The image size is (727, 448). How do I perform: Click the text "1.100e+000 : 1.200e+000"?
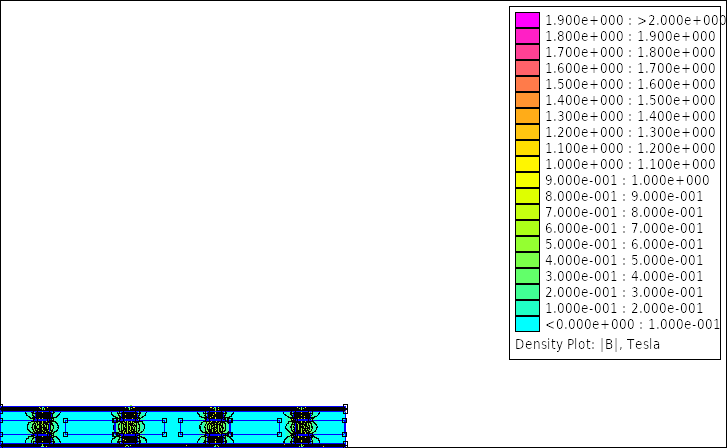(x=631, y=148)
